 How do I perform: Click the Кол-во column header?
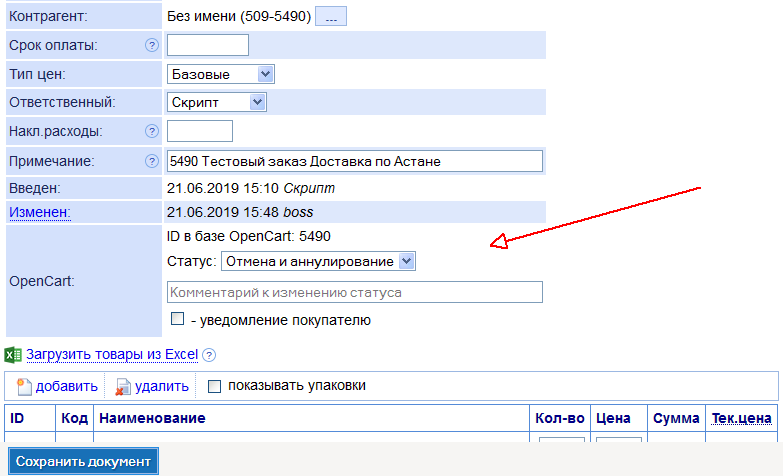click(560, 418)
